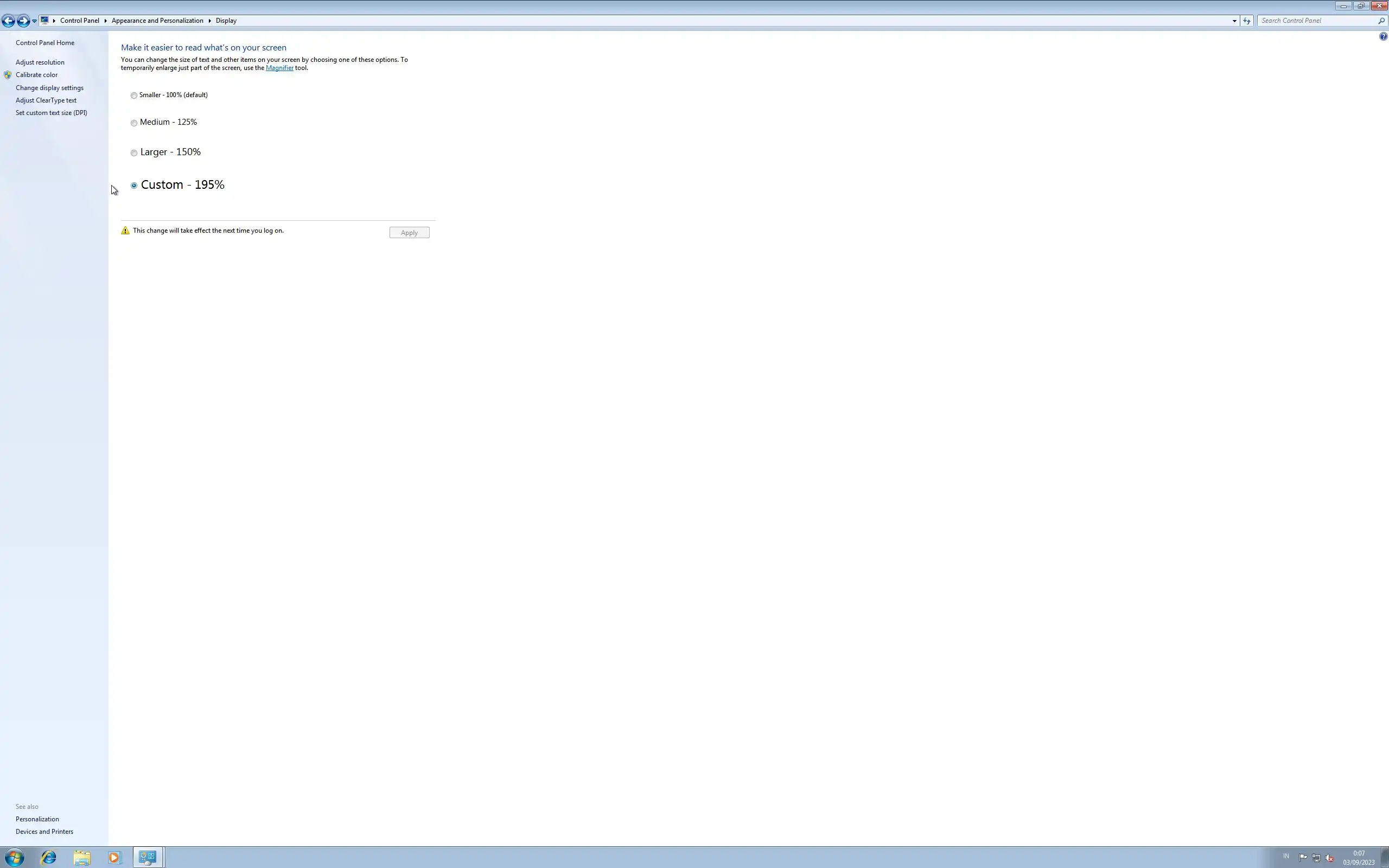This screenshot has width=1389, height=868.
Task: Click the refresh icon beside address bar
Action: (x=1246, y=21)
